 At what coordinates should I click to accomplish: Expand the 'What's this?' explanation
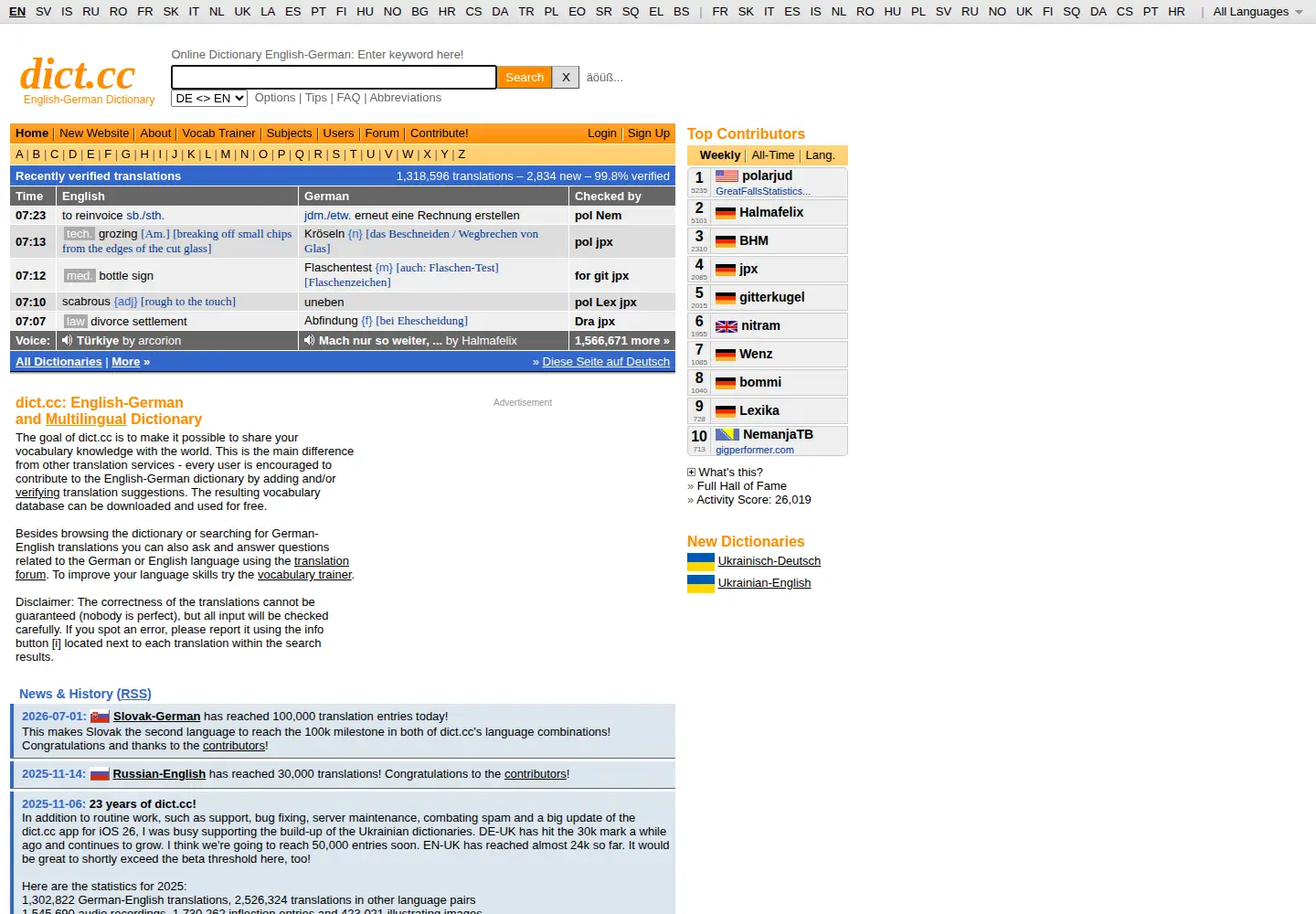(x=725, y=473)
